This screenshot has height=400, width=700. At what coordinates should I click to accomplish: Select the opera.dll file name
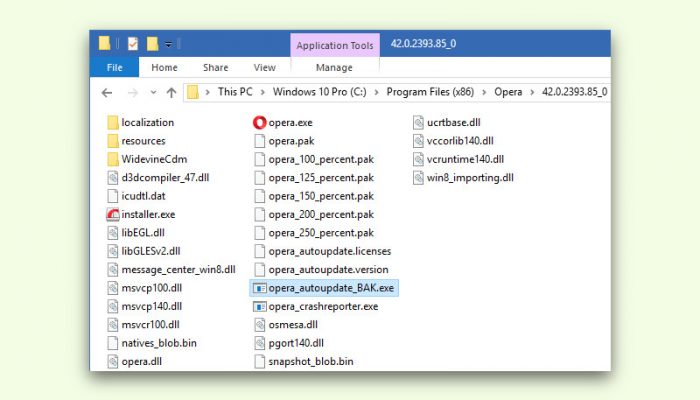[142, 361]
